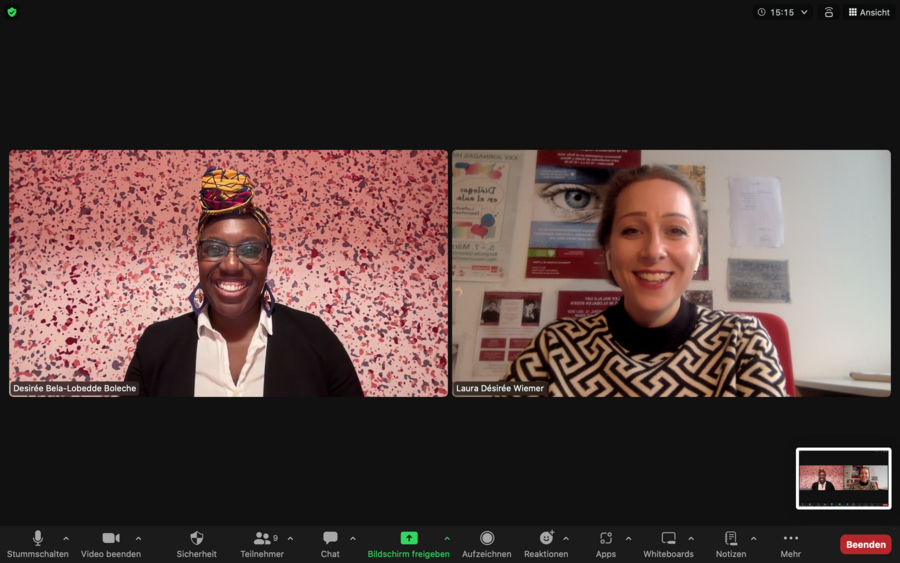Start recording with Aufzeichnen
This screenshot has height=563, width=900.
487,538
